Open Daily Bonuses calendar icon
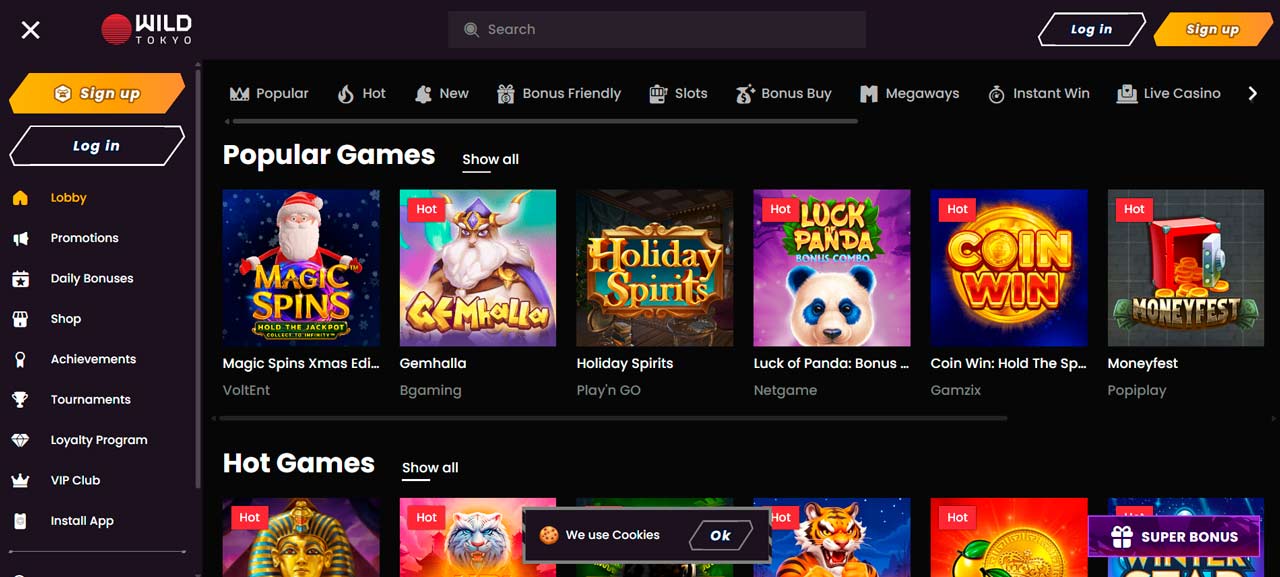The image size is (1280, 577). click(20, 279)
